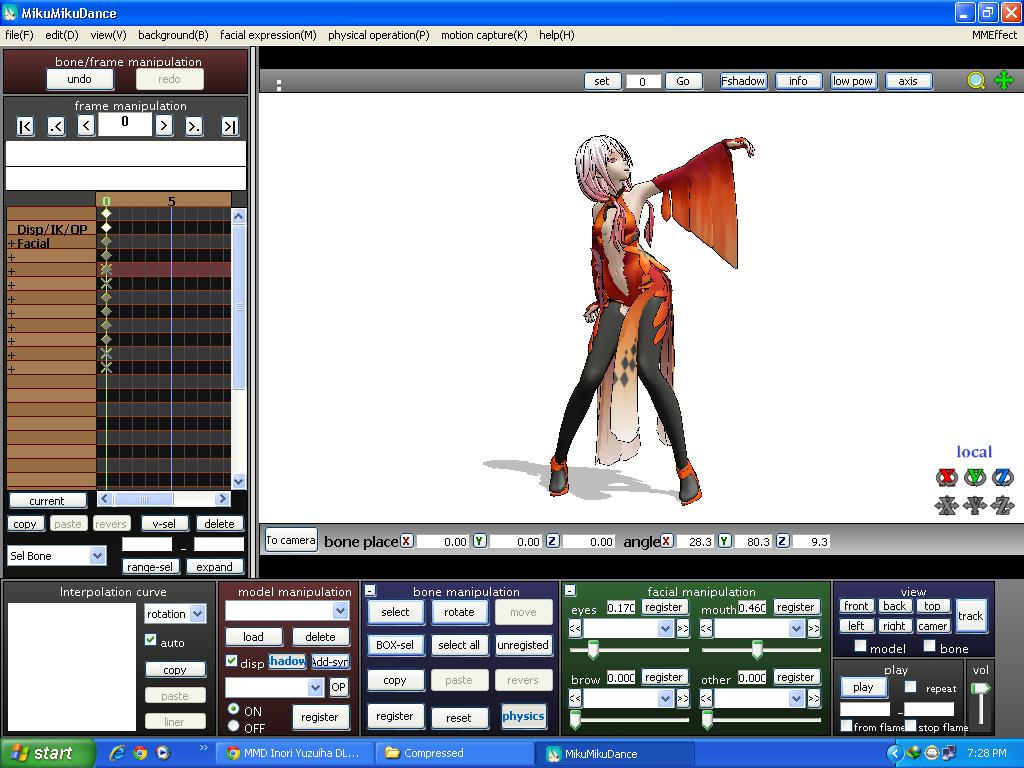Toggle model disp checkbox
1024x768 pixels.
click(x=231, y=661)
